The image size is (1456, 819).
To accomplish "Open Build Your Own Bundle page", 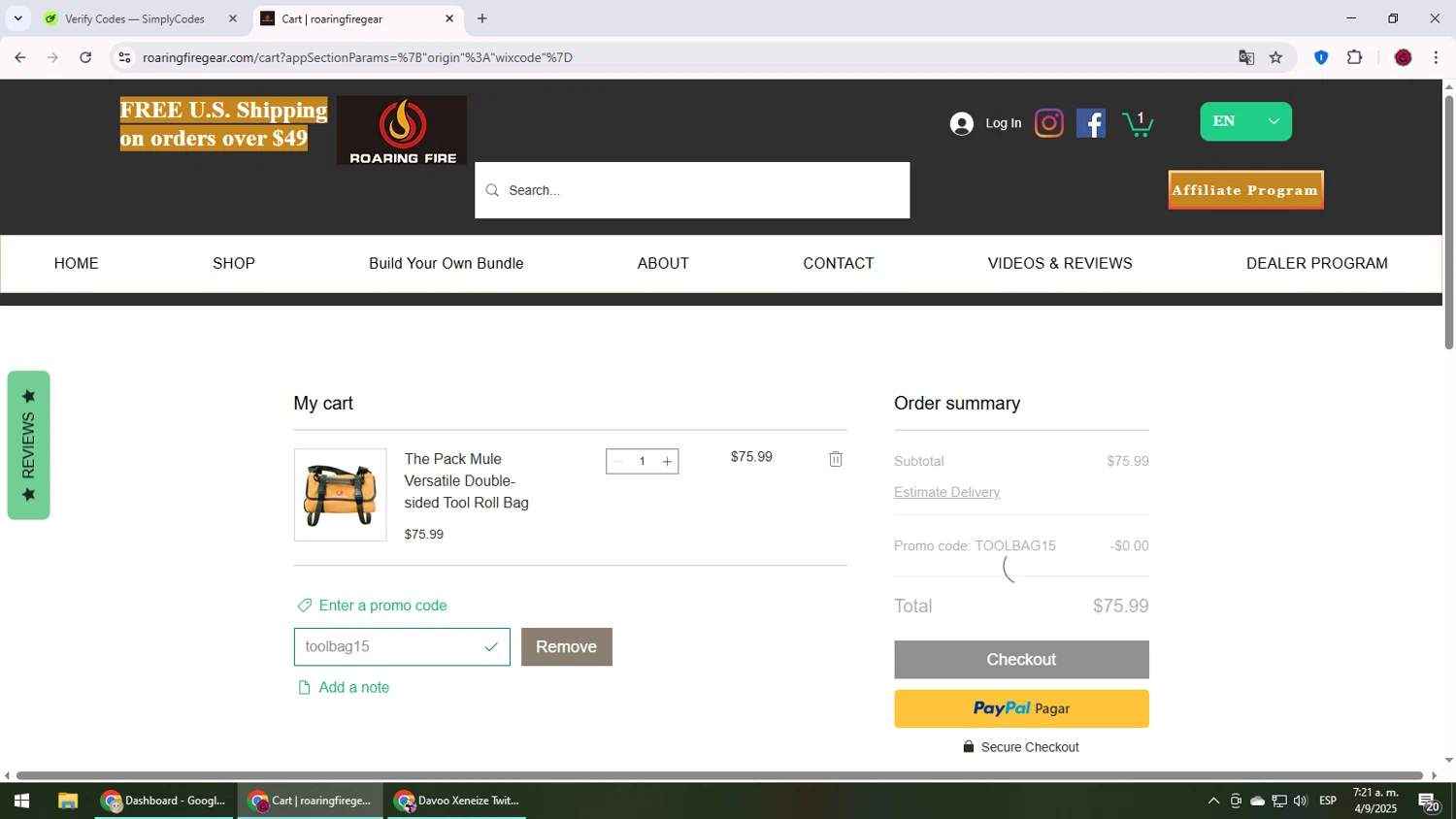I will [x=446, y=263].
